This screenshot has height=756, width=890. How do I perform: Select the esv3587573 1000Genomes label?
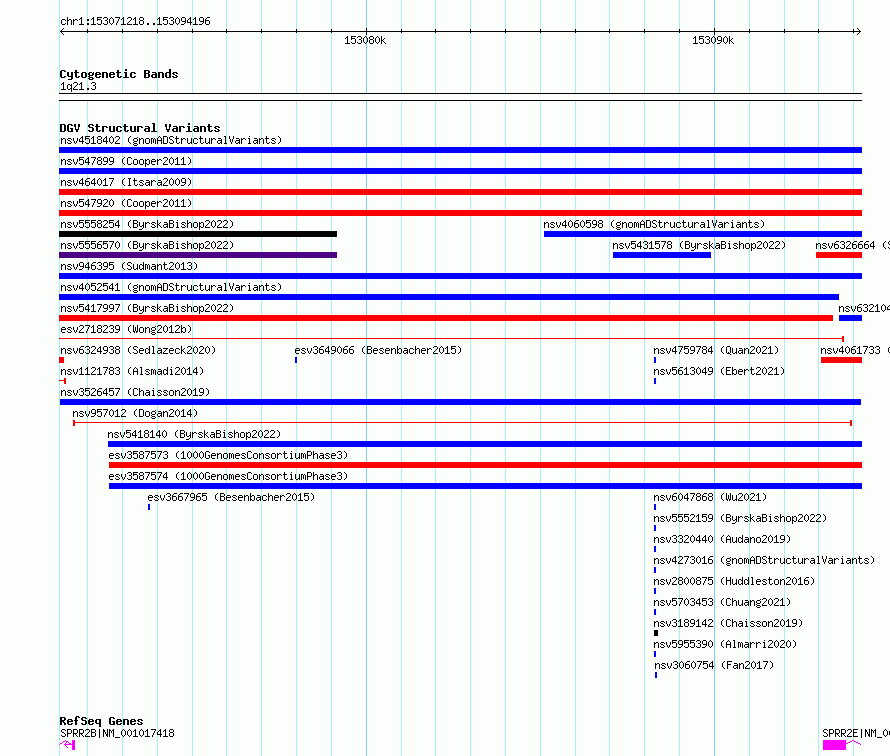(x=228, y=455)
